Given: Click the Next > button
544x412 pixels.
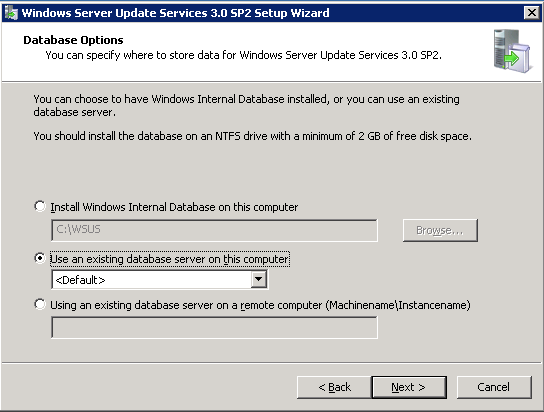Looking at the screenshot, I should click(x=409, y=387).
